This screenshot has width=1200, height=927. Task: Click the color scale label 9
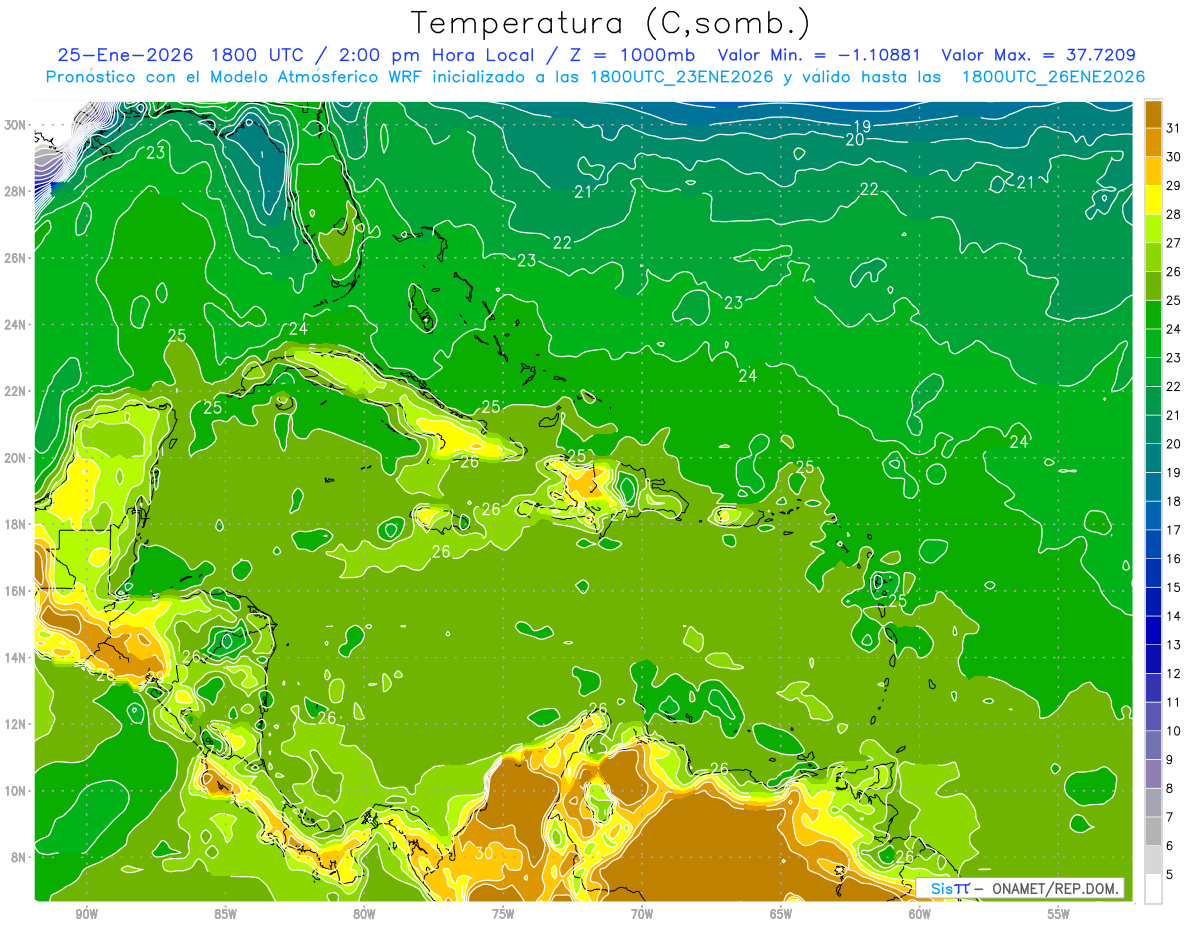click(x=1171, y=759)
